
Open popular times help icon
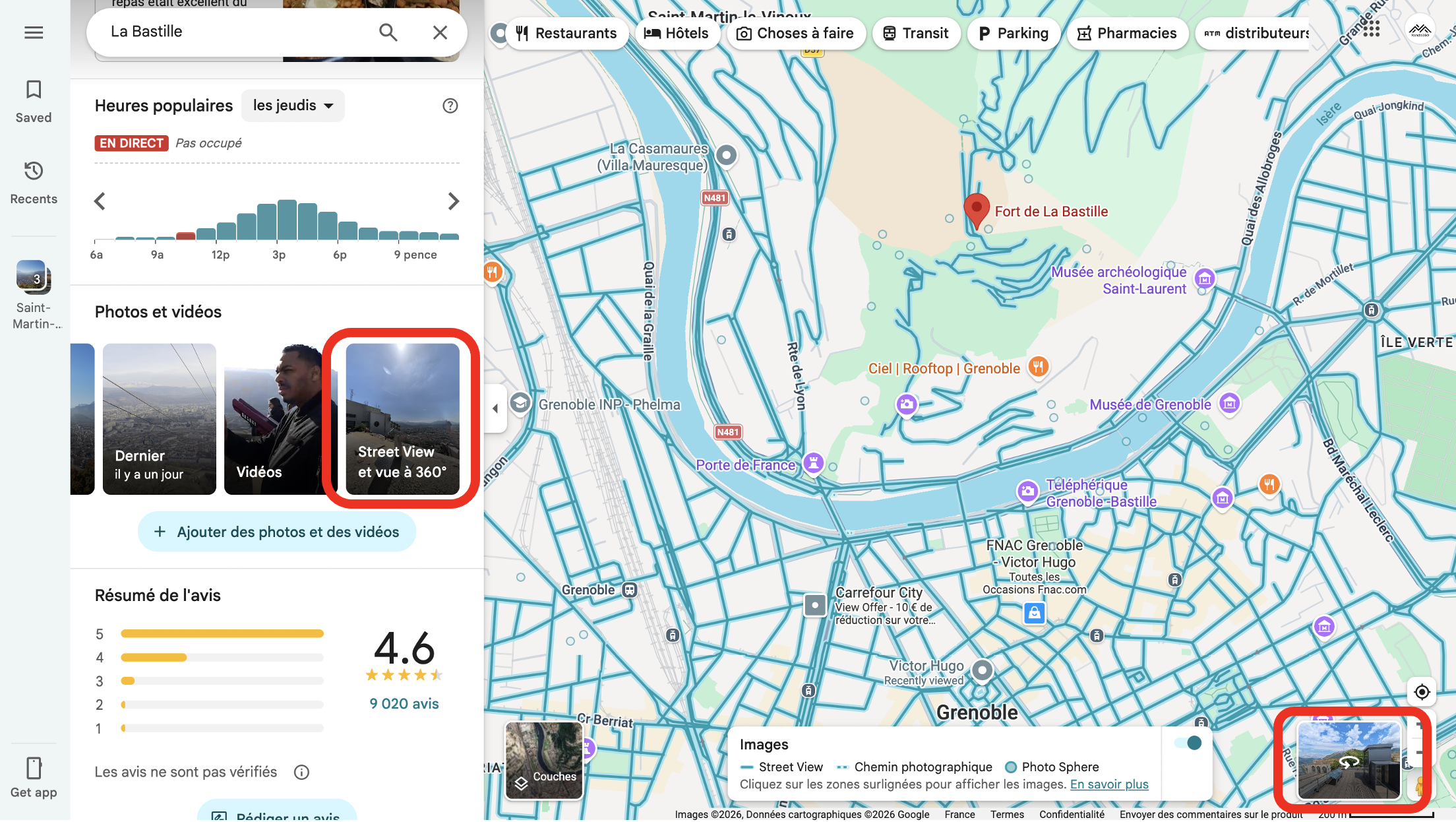click(450, 106)
